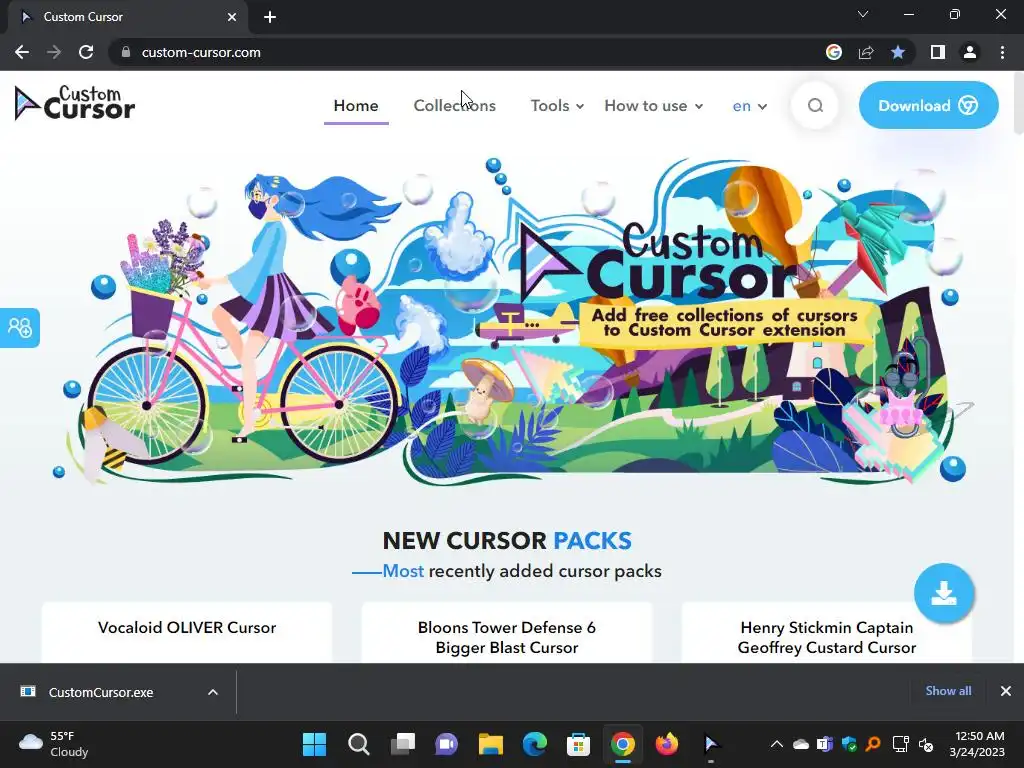This screenshot has width=1024, height=768.
Task: Close the Custom Cursor tab
Action: click(x=231, y=17)
